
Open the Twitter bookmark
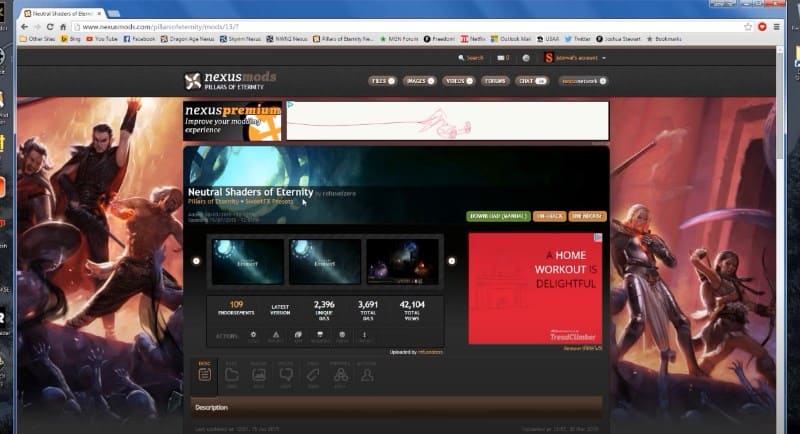578,39
